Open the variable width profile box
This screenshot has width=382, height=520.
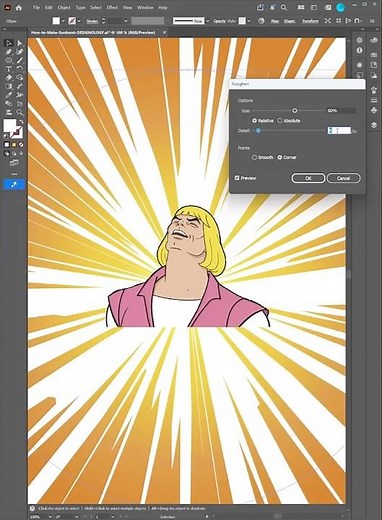tap(148, 21)
